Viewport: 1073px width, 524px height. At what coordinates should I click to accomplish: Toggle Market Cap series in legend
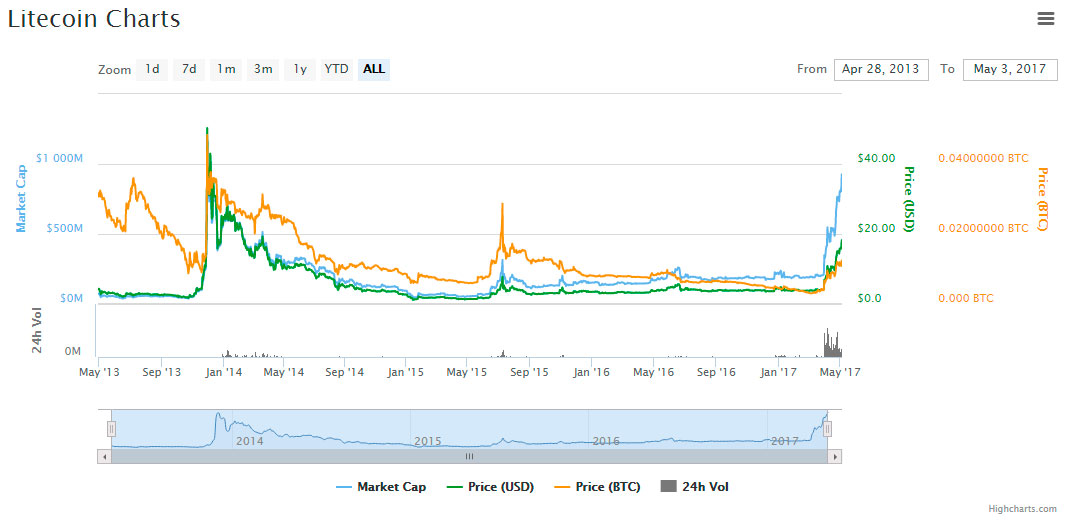click(381, 487)
